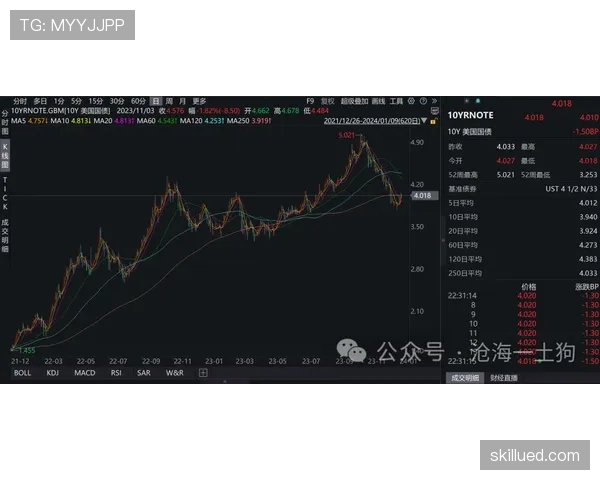Viewport: 600px width, 480px height.
Task: Click the 5.021 high marker on chart
Action: (x=346, y=135)
